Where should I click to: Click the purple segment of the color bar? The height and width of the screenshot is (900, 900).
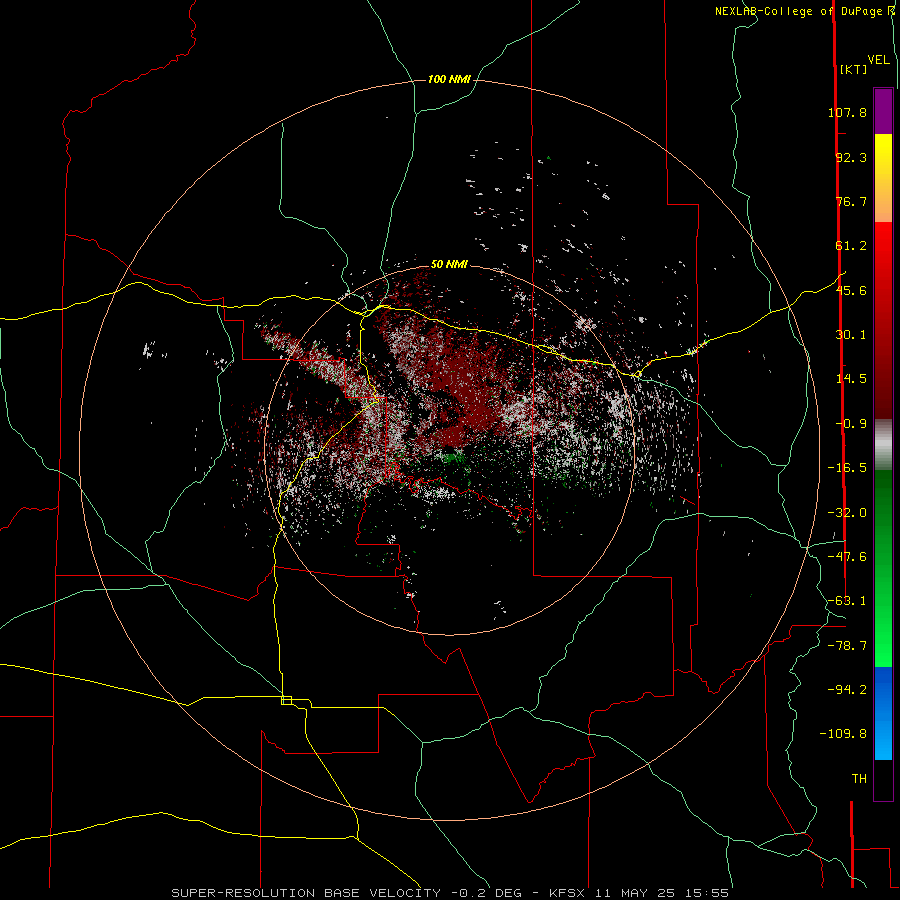883,111
